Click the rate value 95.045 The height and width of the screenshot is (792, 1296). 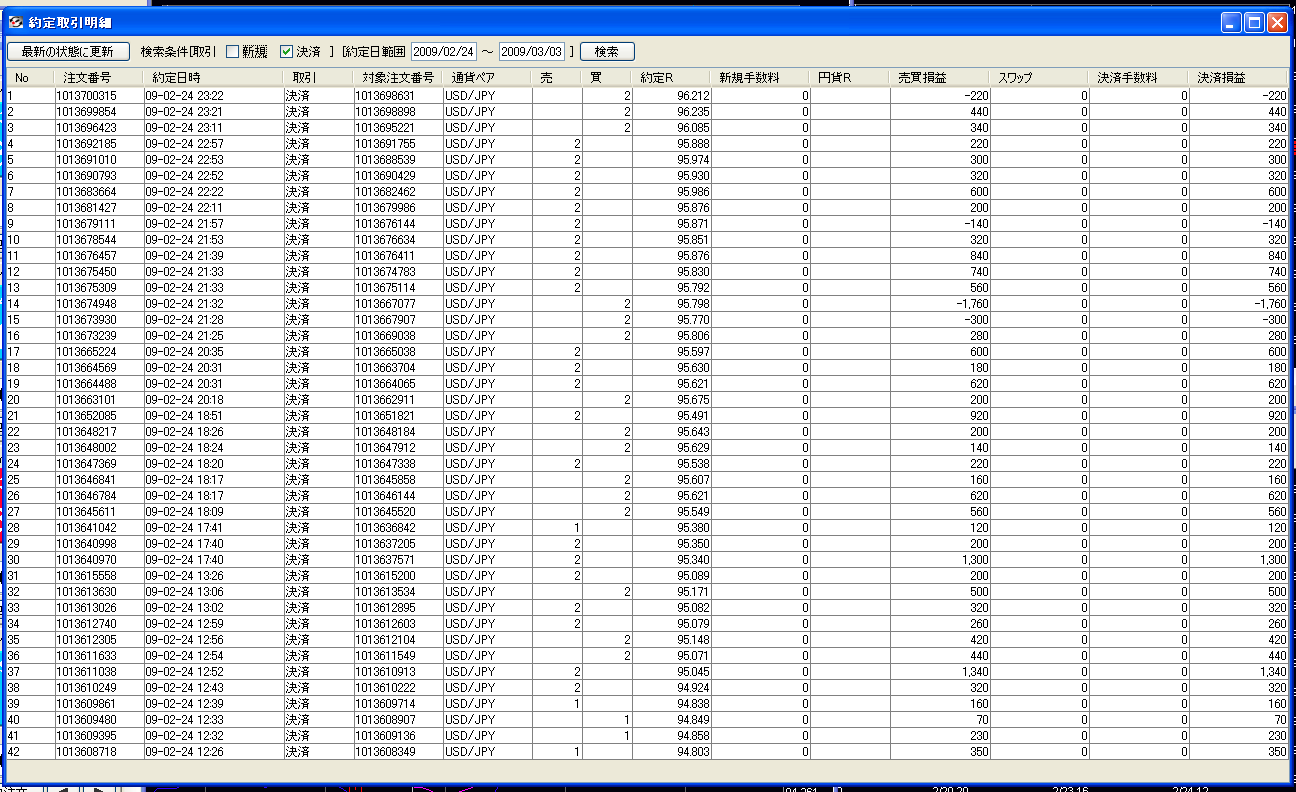click(693, 672)
